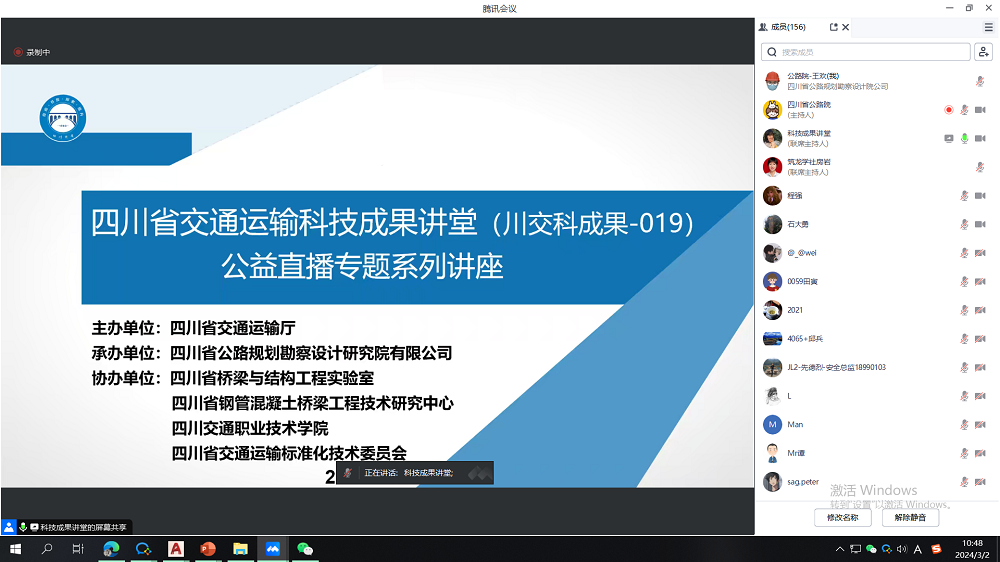Select member 石大勇 in list
Screen dimensions: 1000x562
point(877,225)
